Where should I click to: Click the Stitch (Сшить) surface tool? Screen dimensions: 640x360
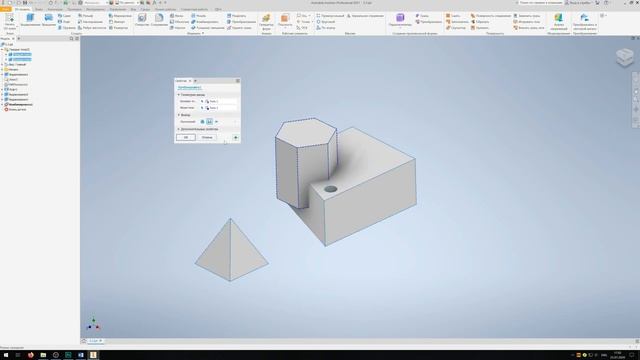coord(453,16)
